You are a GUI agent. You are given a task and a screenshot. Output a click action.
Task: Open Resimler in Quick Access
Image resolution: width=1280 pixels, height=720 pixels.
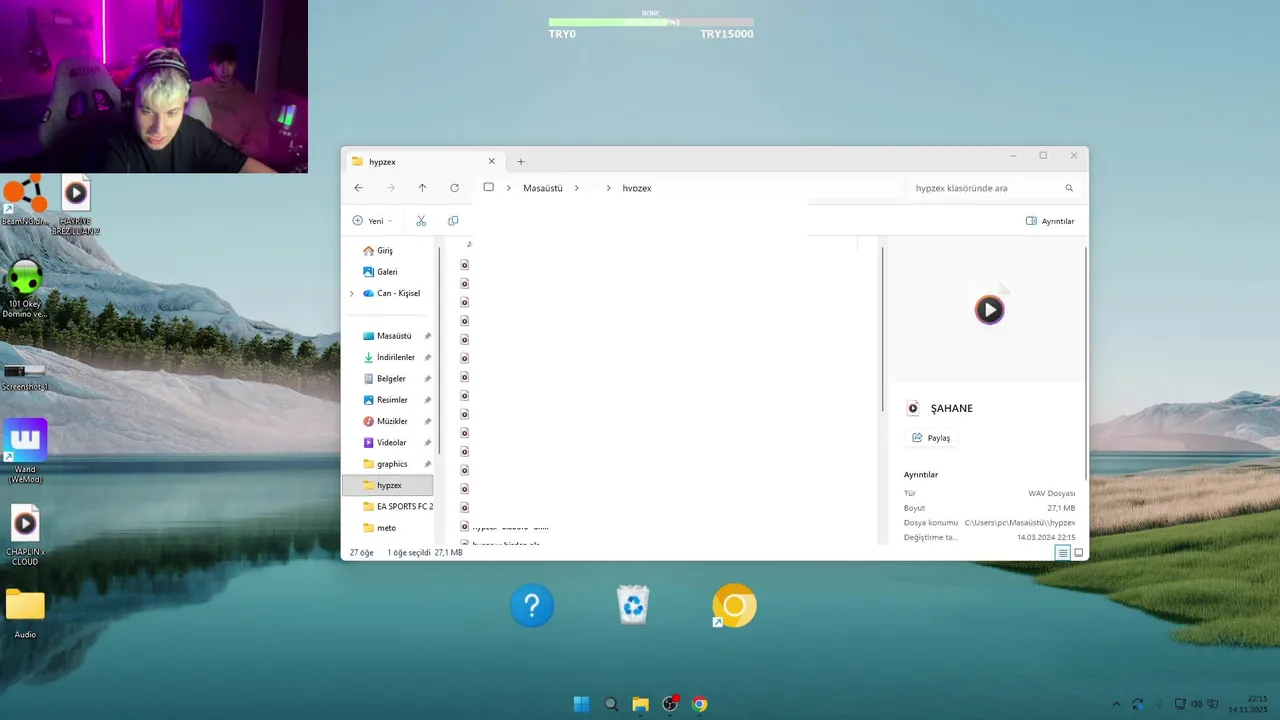pos(392,400)
